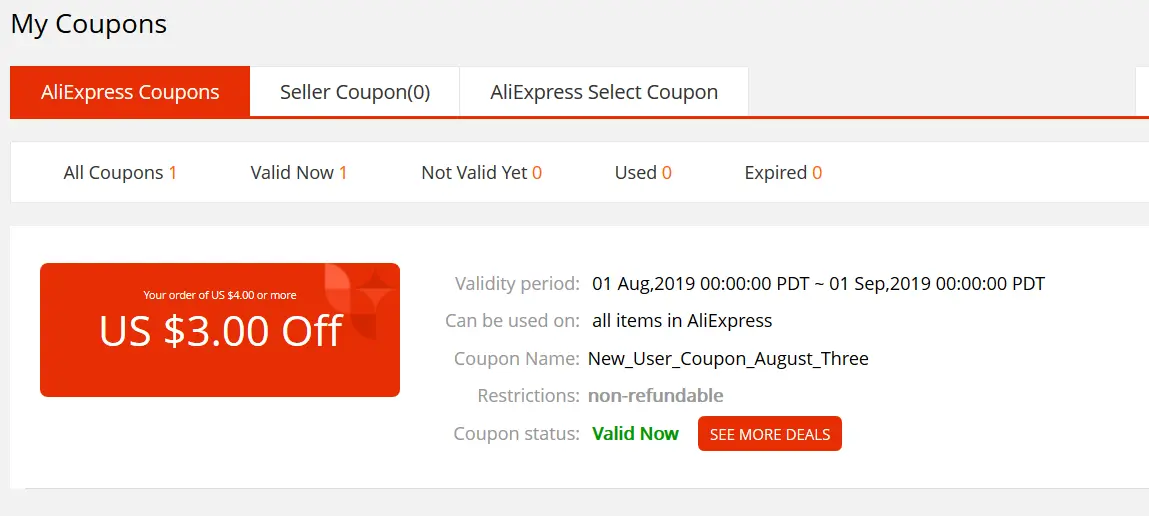Click the non-refundable restriction text

[x=655, y=397]
